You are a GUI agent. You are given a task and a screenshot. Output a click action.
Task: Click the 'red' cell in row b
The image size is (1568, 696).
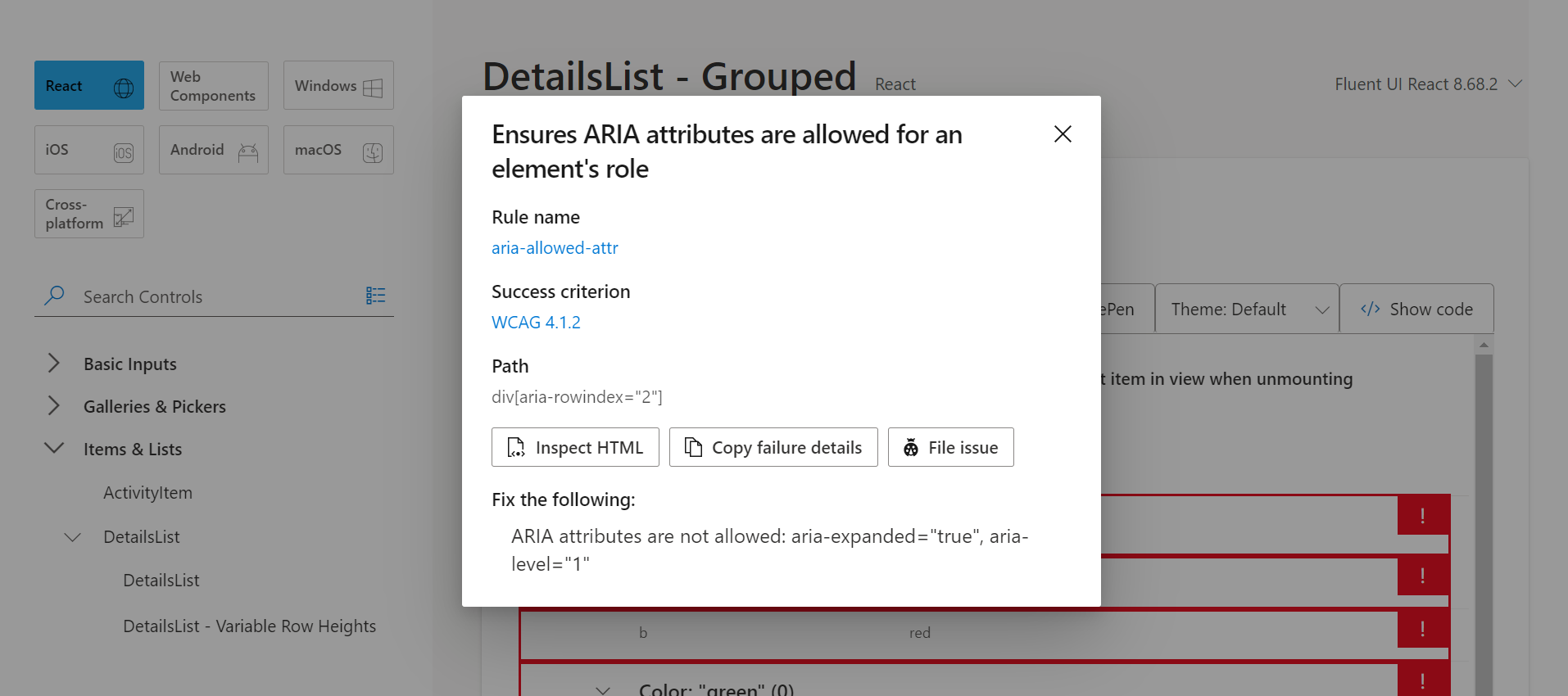[919, 633]
